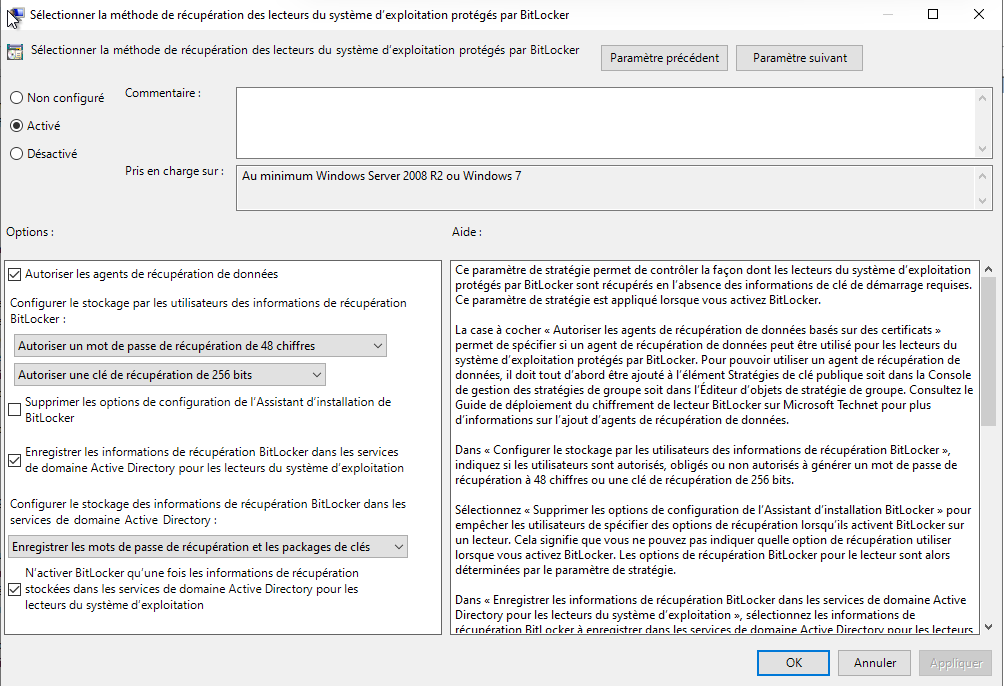Screen dimensions: 1004x686
Task: Confirm with the OK button
Action: [x=793, y=663]
